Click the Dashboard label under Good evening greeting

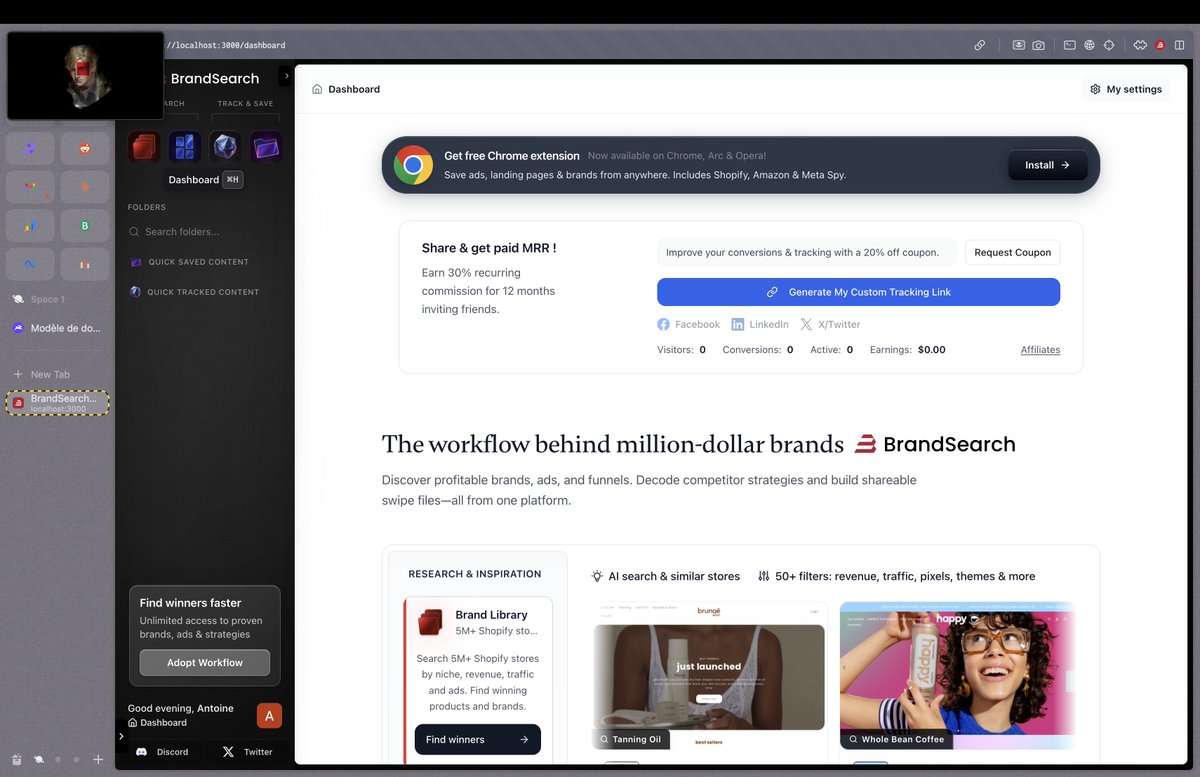click(163, 722)
